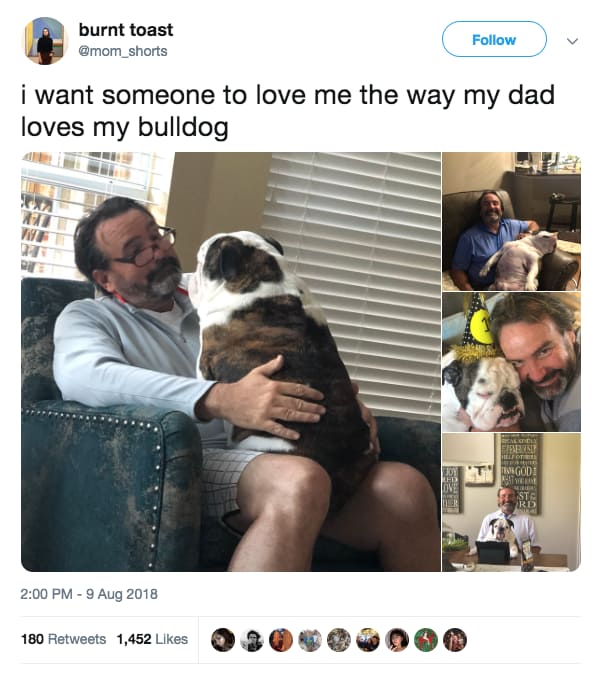597x674 pixels.
Task: Follow the burnt toast account
Action: (x=494, y=40)
